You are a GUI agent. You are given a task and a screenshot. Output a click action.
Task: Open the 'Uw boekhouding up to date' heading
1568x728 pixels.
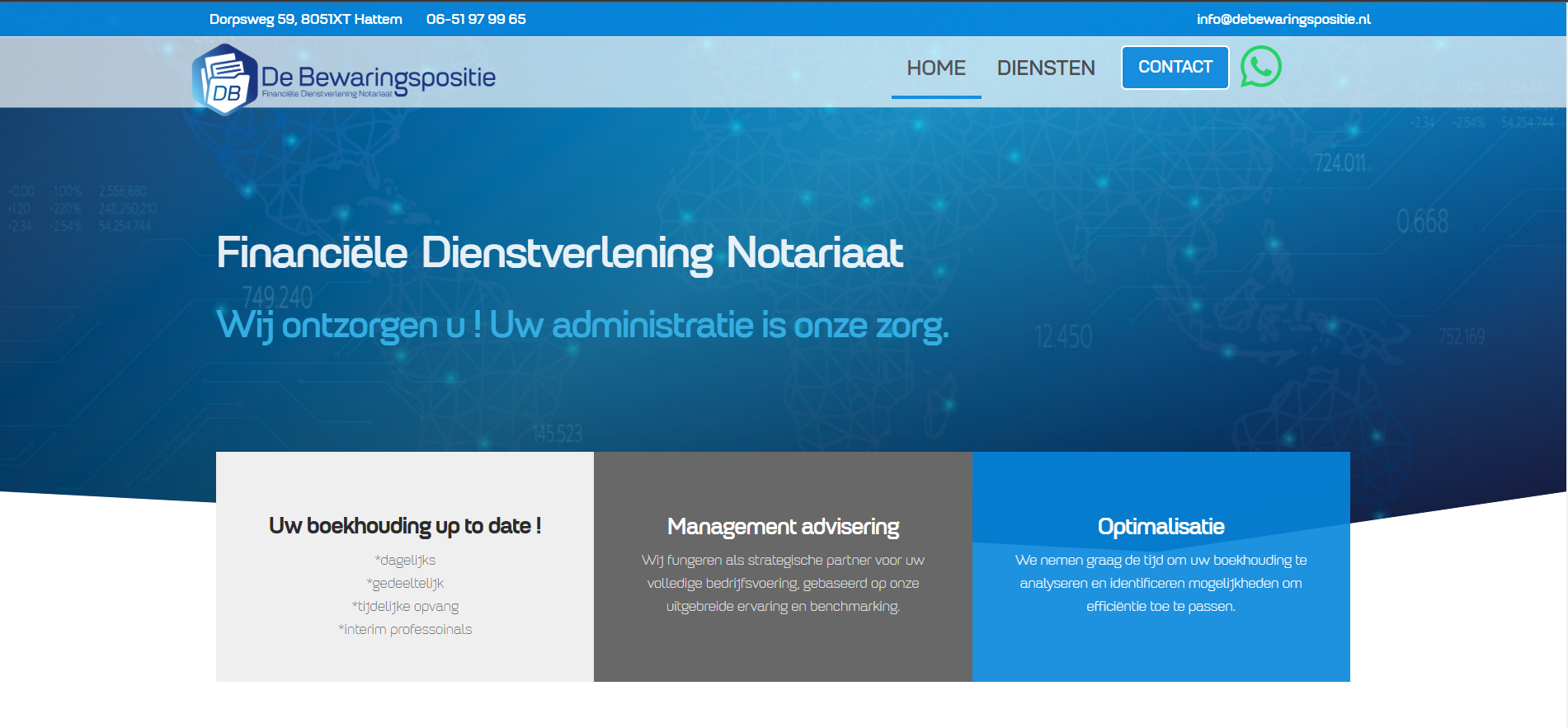pyautogui.click(x=404, y=526)
